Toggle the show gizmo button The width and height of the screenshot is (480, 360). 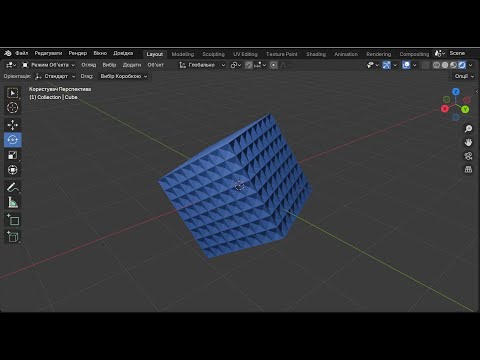click(x=386, y=65)
